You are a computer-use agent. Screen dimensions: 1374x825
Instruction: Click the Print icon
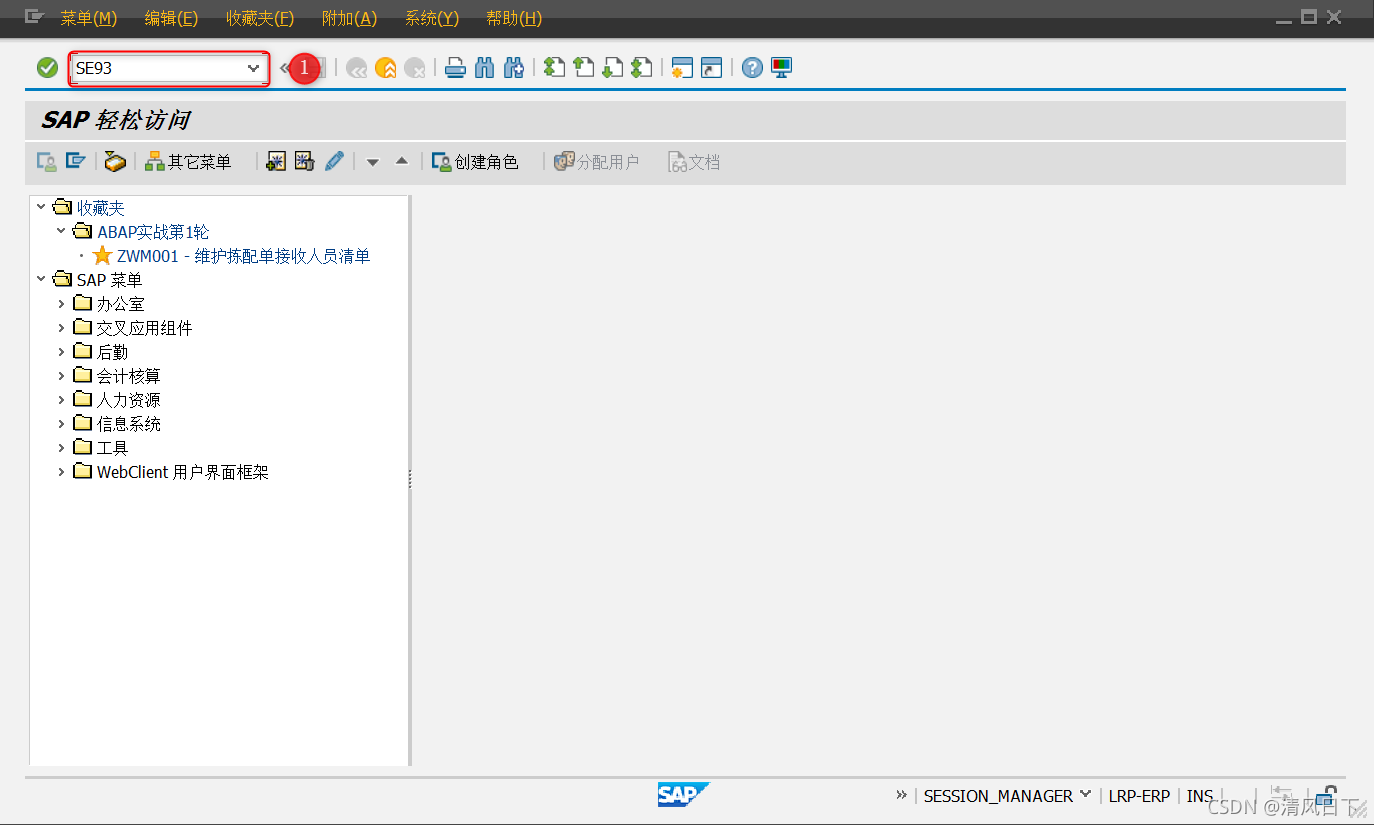click(455, 68)
